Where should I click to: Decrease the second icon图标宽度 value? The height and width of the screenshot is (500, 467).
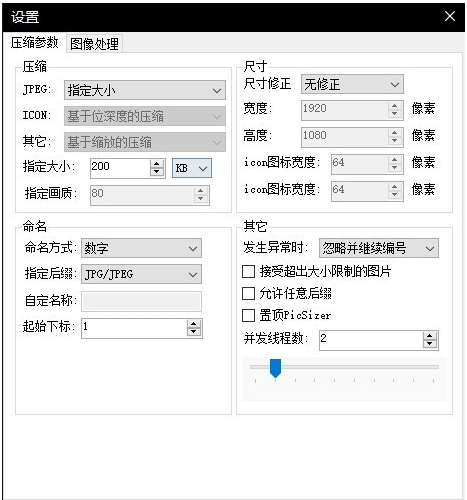(395, 195)
